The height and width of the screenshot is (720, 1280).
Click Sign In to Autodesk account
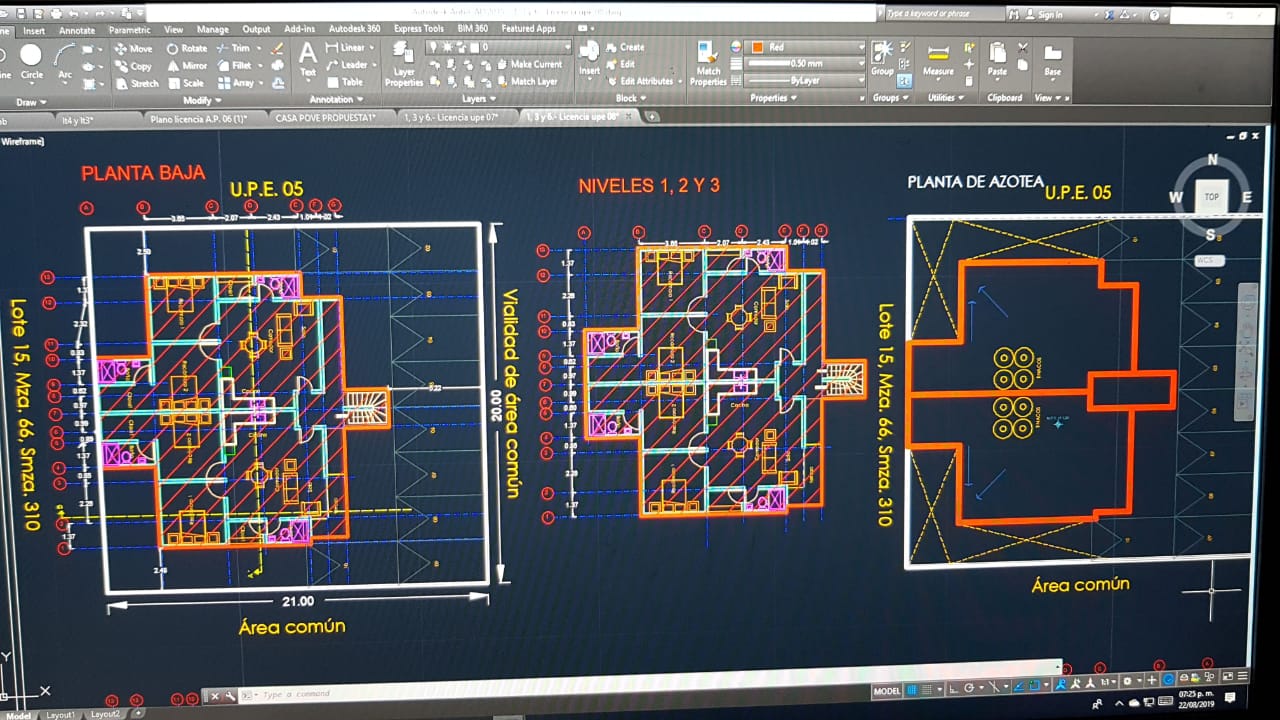[x=1049, y=15]
